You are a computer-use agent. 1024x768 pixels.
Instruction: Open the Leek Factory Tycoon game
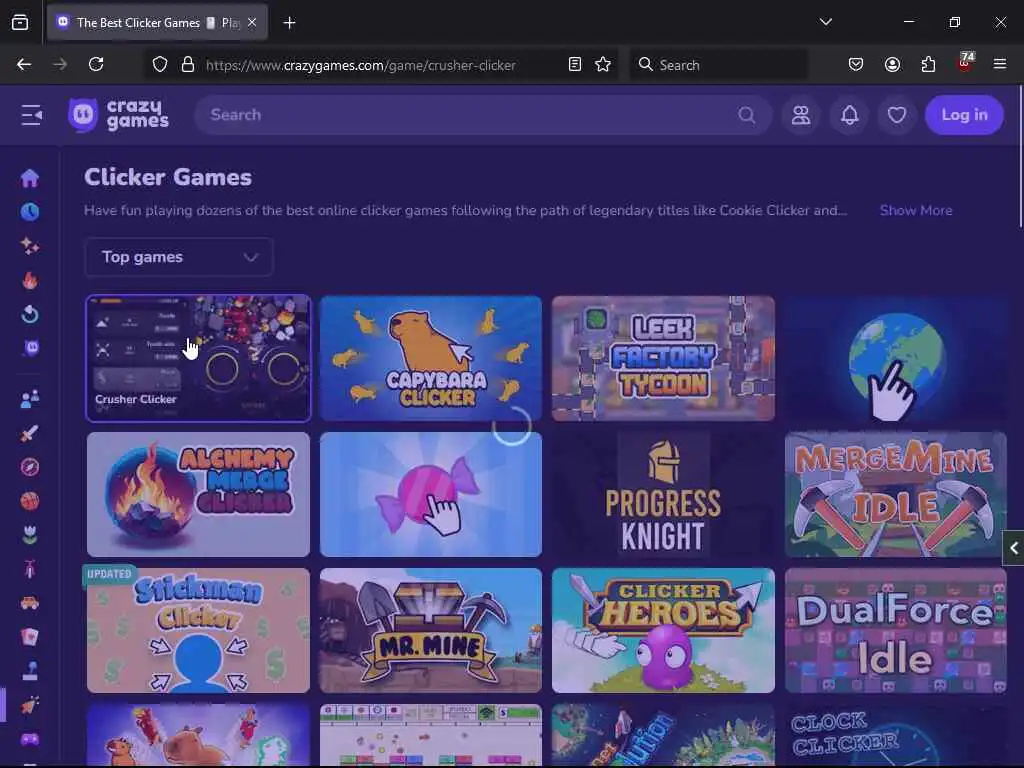click(x=663, y=358)
